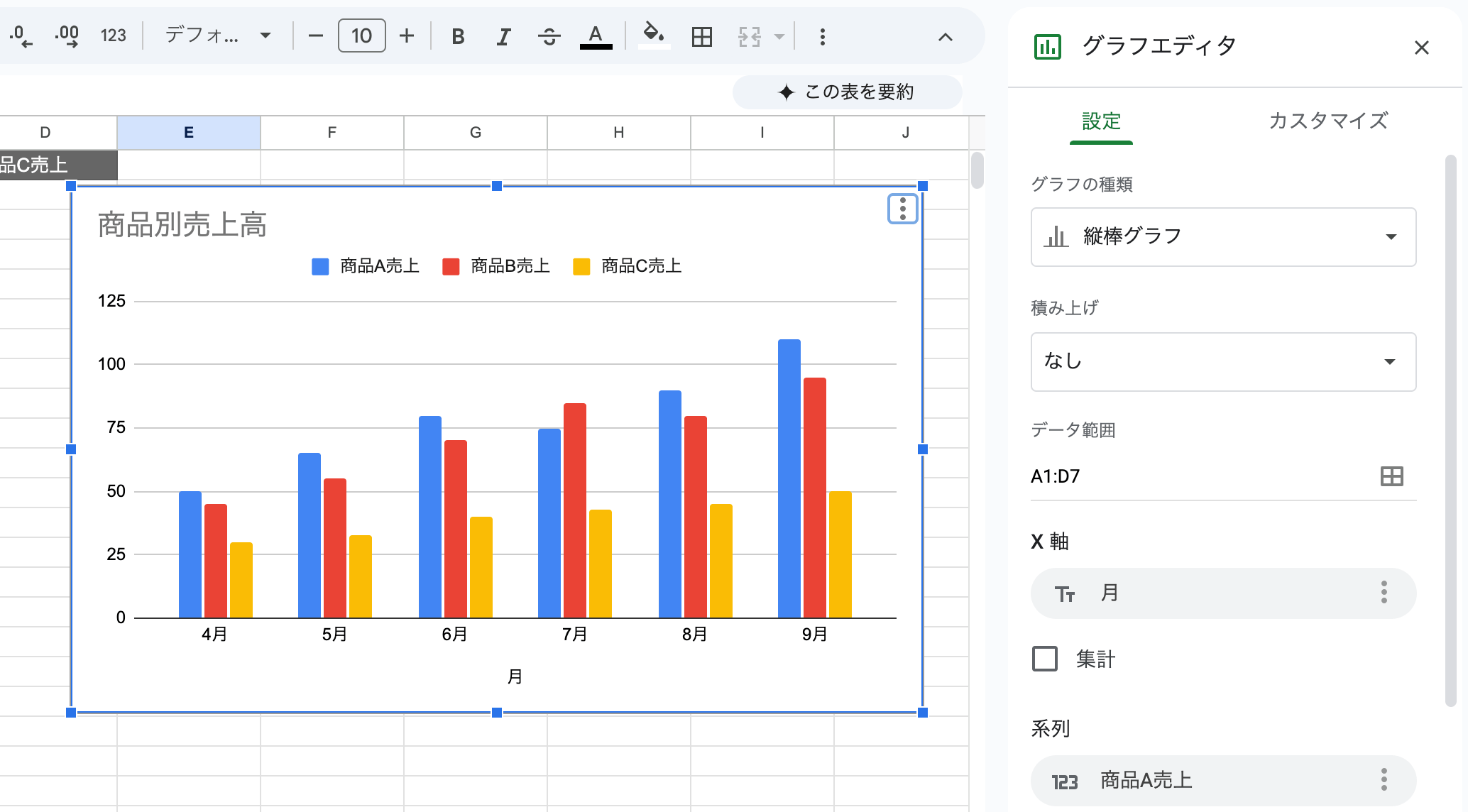Enable the 集計 checkbox
The width and height of the screenshot is (1468, 812).
[1045, 659]
